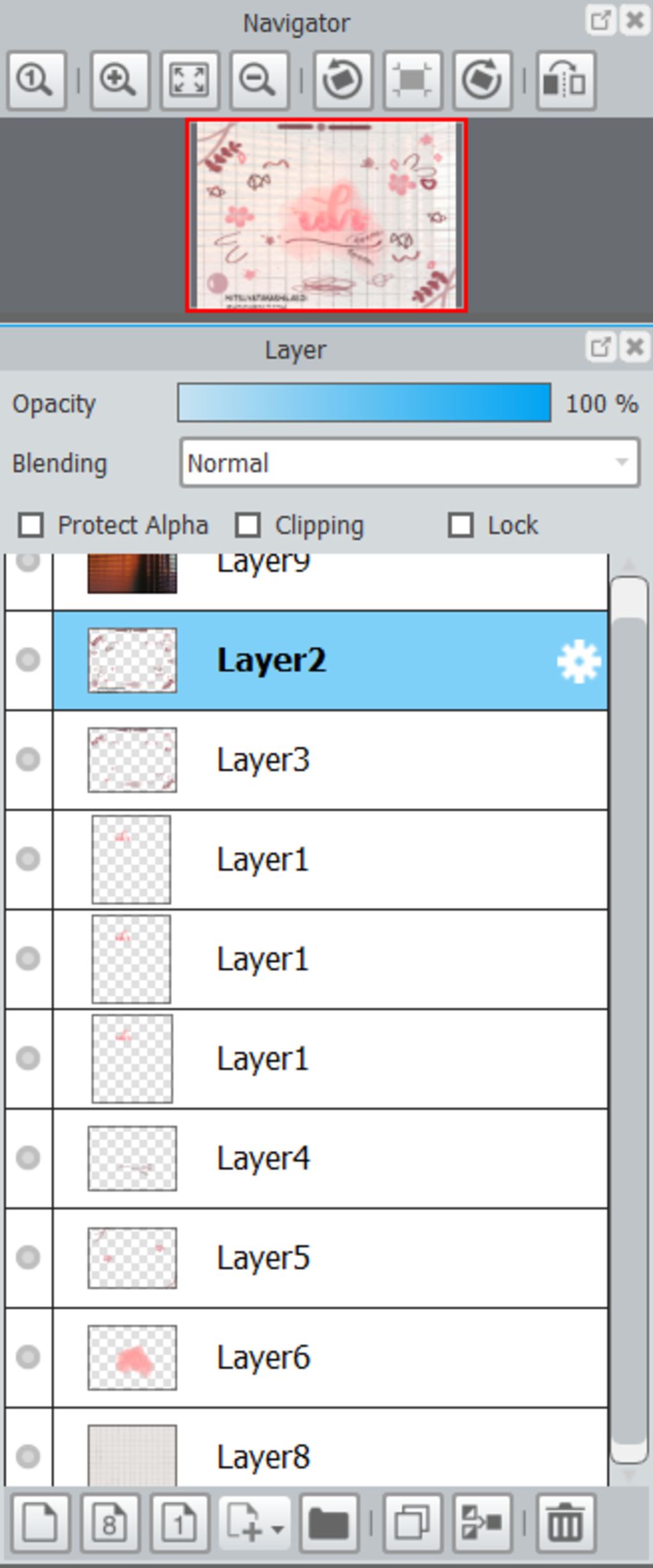Viewport: 653px width, 1568px height.
Task: Select Layer3 in the layer list
Action: 330,760
